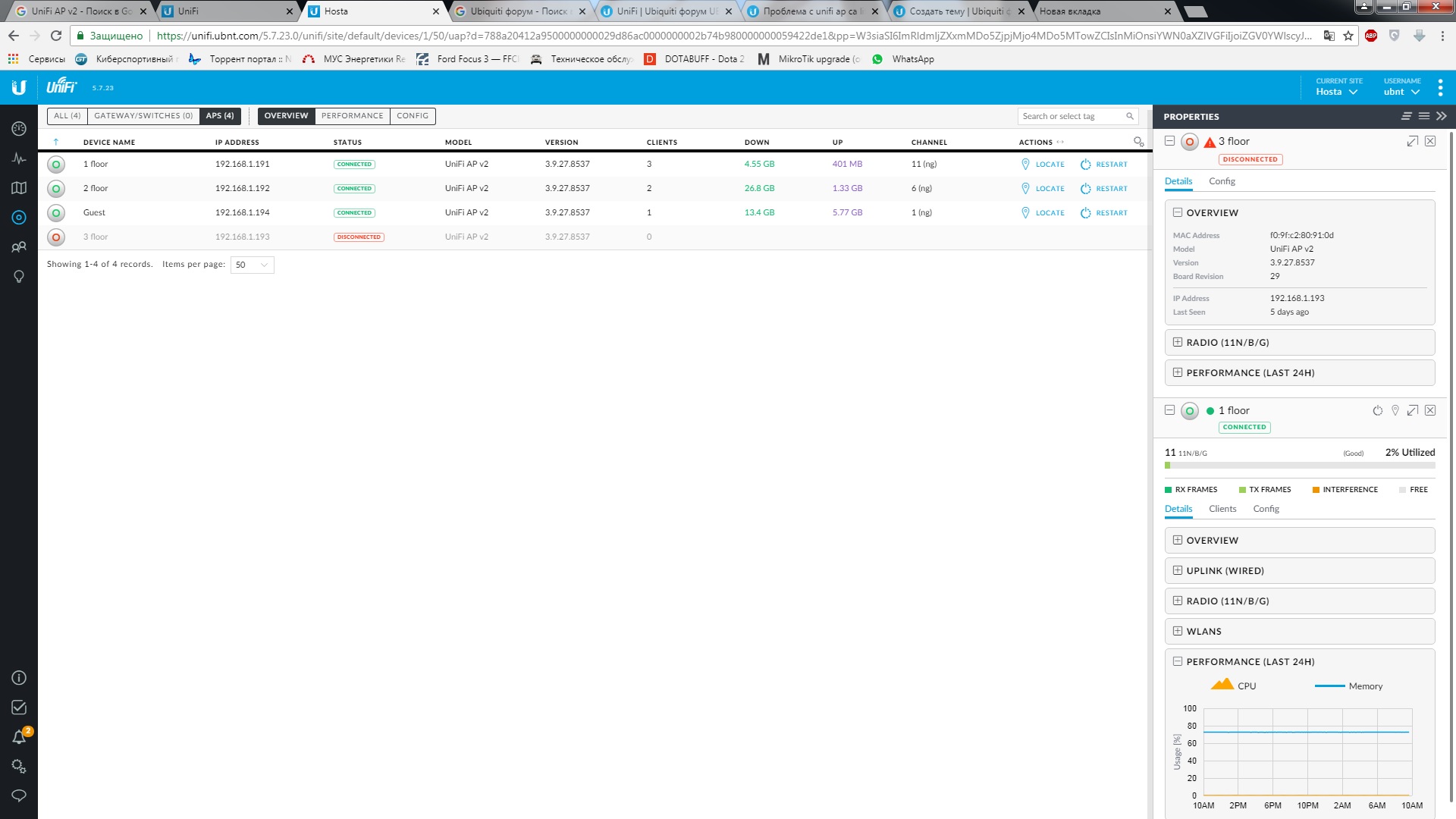Open the Username ubnt dropdown

[x=1401, y=87]
